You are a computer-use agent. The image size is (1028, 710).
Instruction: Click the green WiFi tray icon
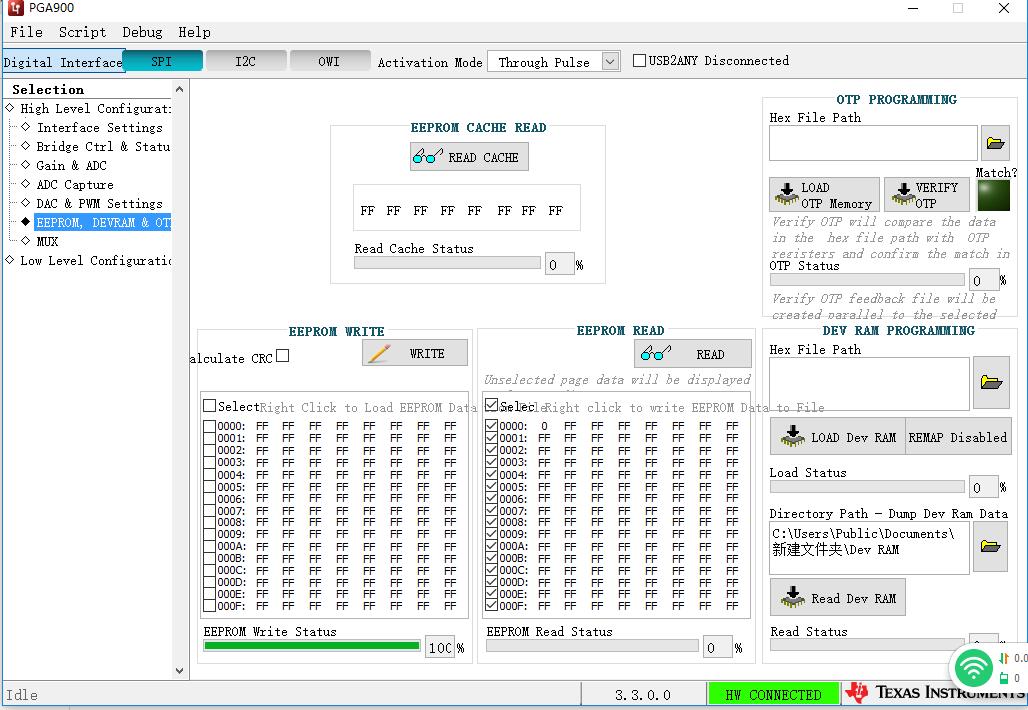(974, 667)
